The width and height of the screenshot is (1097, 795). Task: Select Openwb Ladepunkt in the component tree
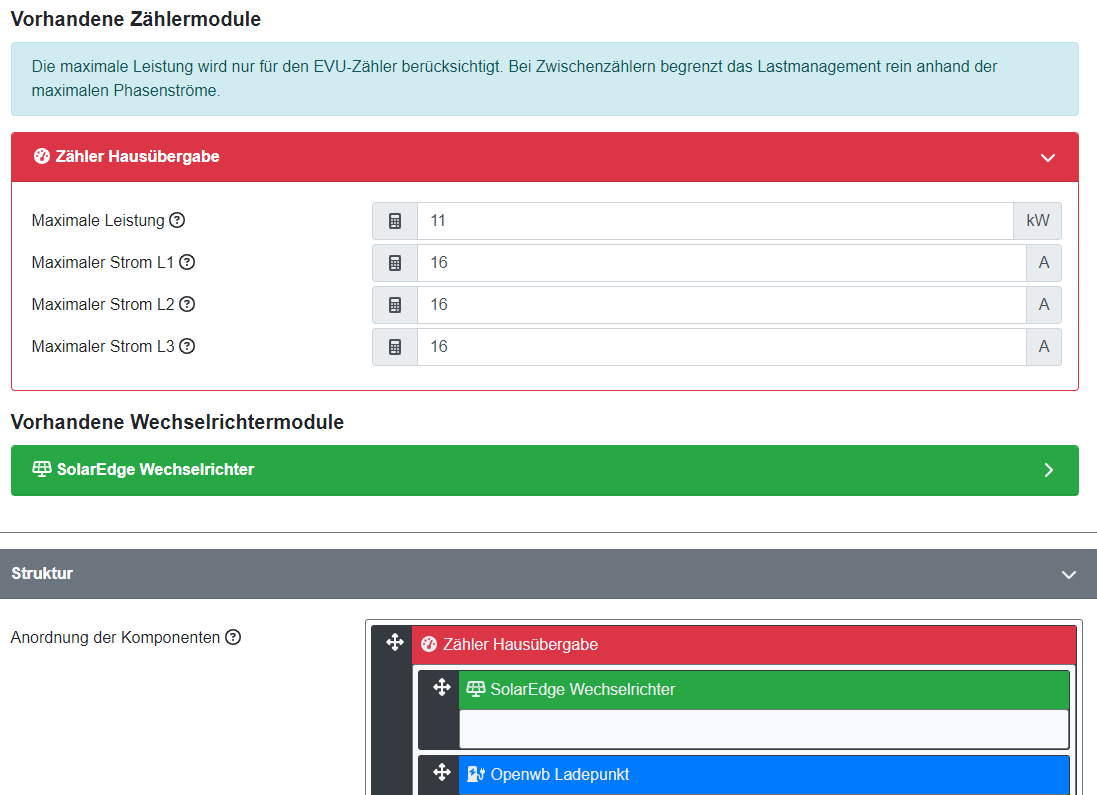coord(764,775)
